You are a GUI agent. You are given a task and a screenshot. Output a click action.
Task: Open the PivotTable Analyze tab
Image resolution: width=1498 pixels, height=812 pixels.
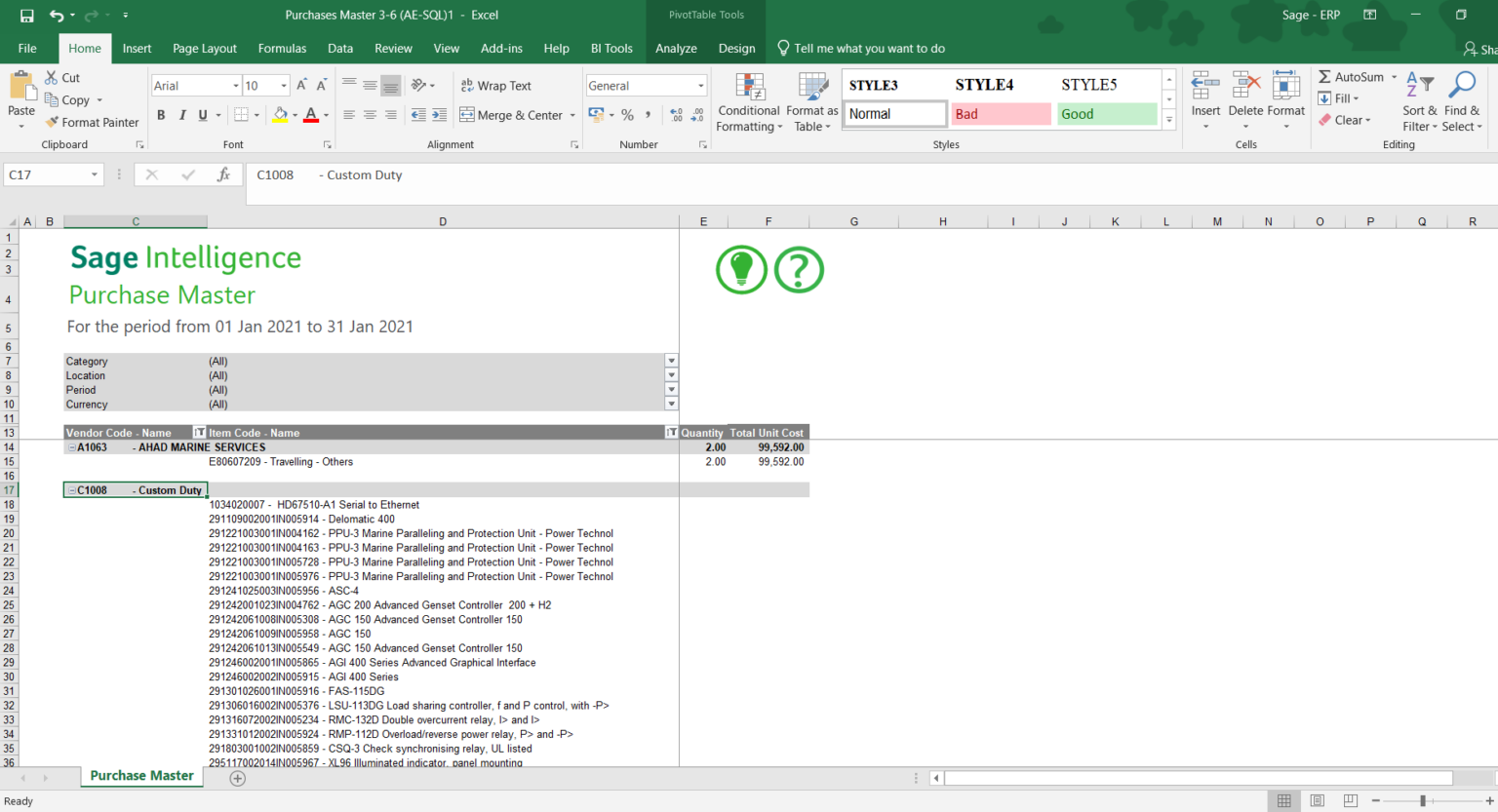676,48
